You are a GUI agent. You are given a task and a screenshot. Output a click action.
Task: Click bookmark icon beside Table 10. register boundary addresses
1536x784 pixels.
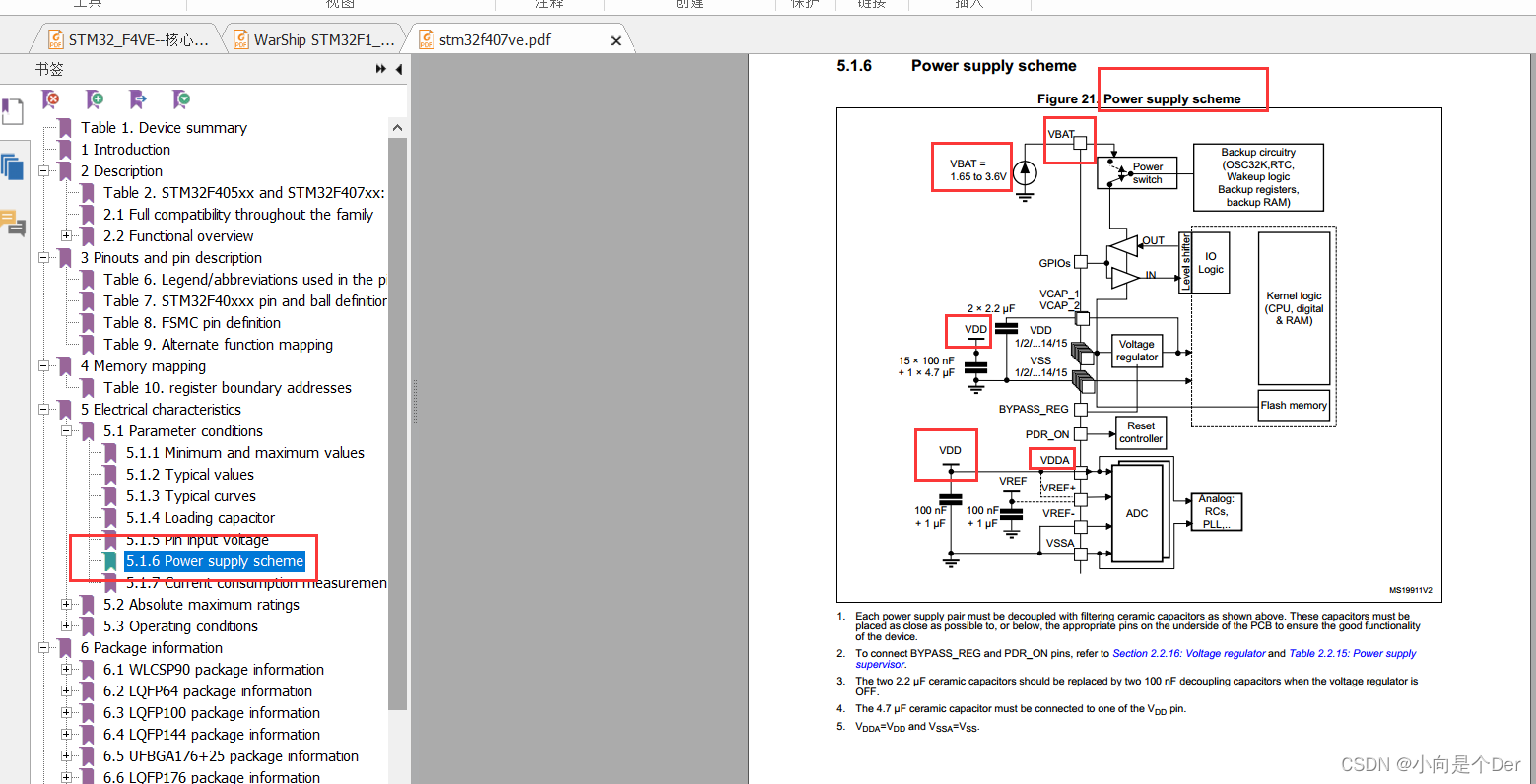click(x=88, y=388)
